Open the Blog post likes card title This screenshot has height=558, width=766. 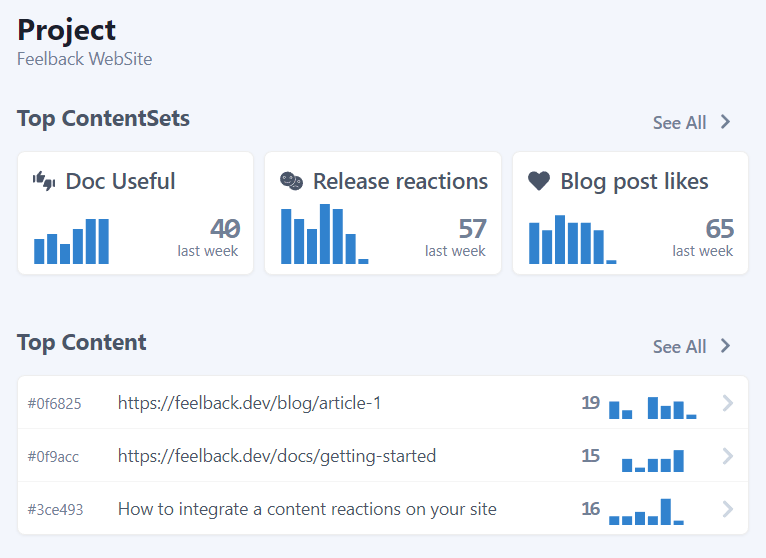click(x=634, y=181)
